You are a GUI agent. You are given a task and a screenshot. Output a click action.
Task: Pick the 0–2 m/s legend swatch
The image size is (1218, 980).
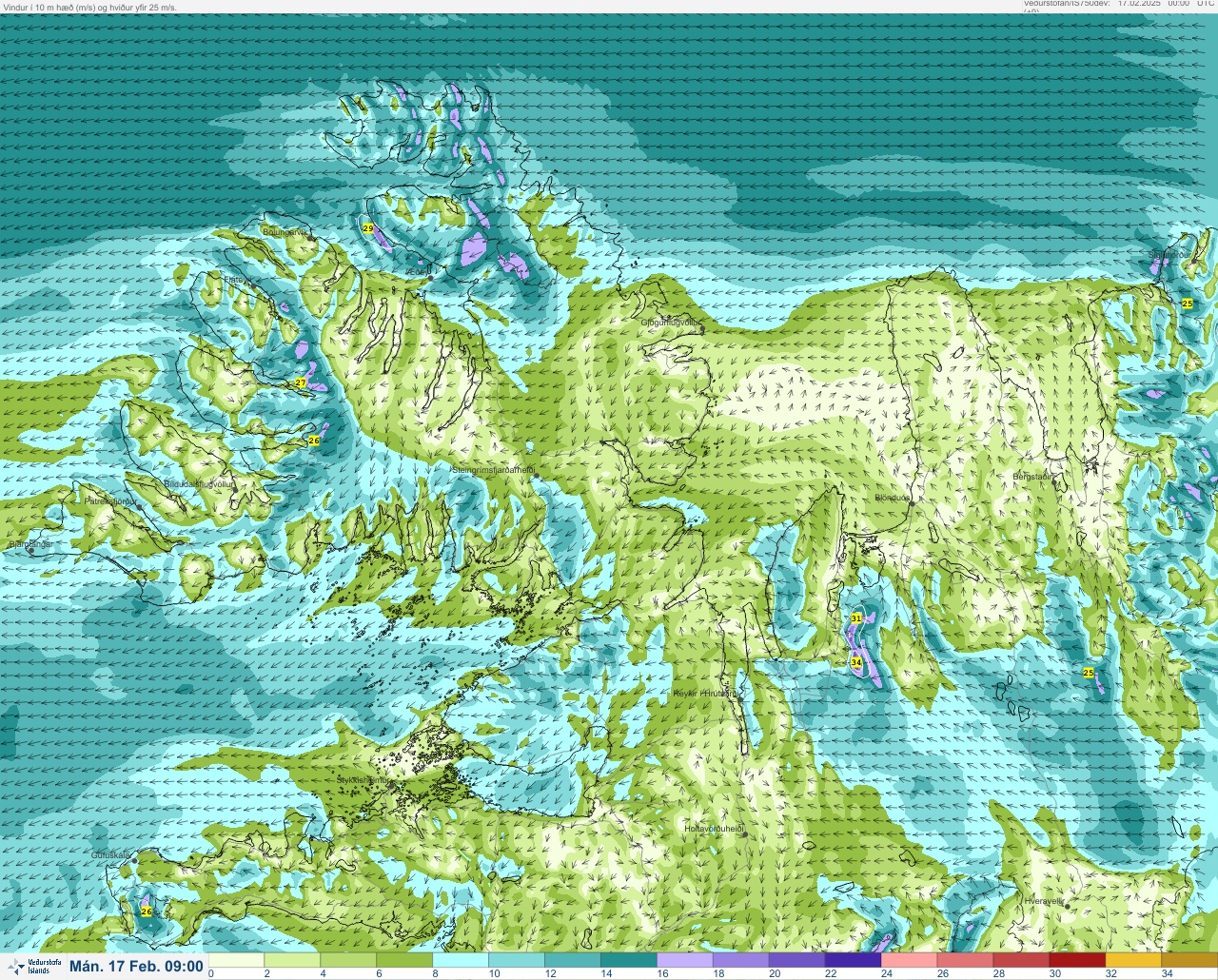(x=236, y=960)
